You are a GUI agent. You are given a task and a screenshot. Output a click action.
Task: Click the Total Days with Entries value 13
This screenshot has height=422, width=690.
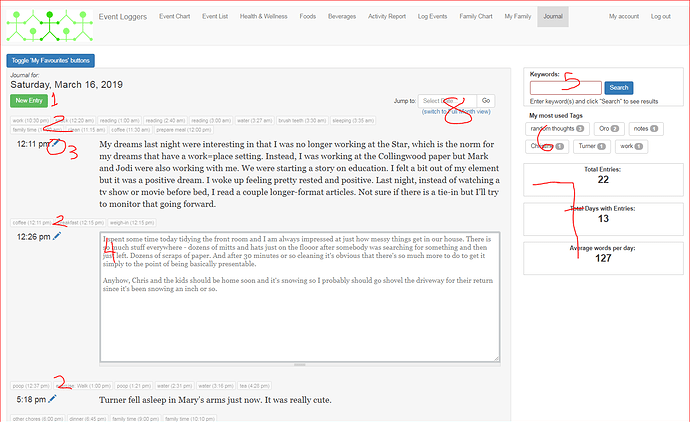[x=603, y=219]
